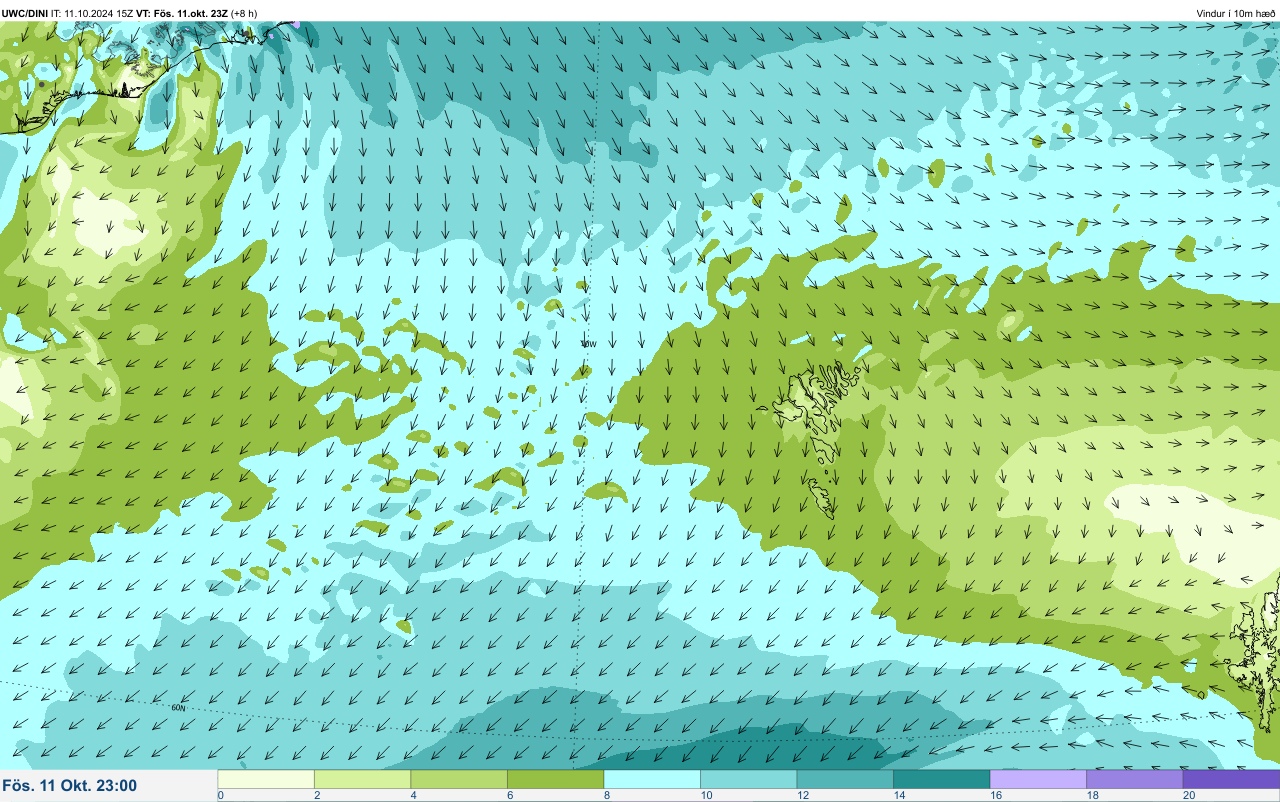The height and width of the screenshot is (802, 1280).
Task: Click the 2–4 m/s light green legend swatch
Action: [362, 779]
